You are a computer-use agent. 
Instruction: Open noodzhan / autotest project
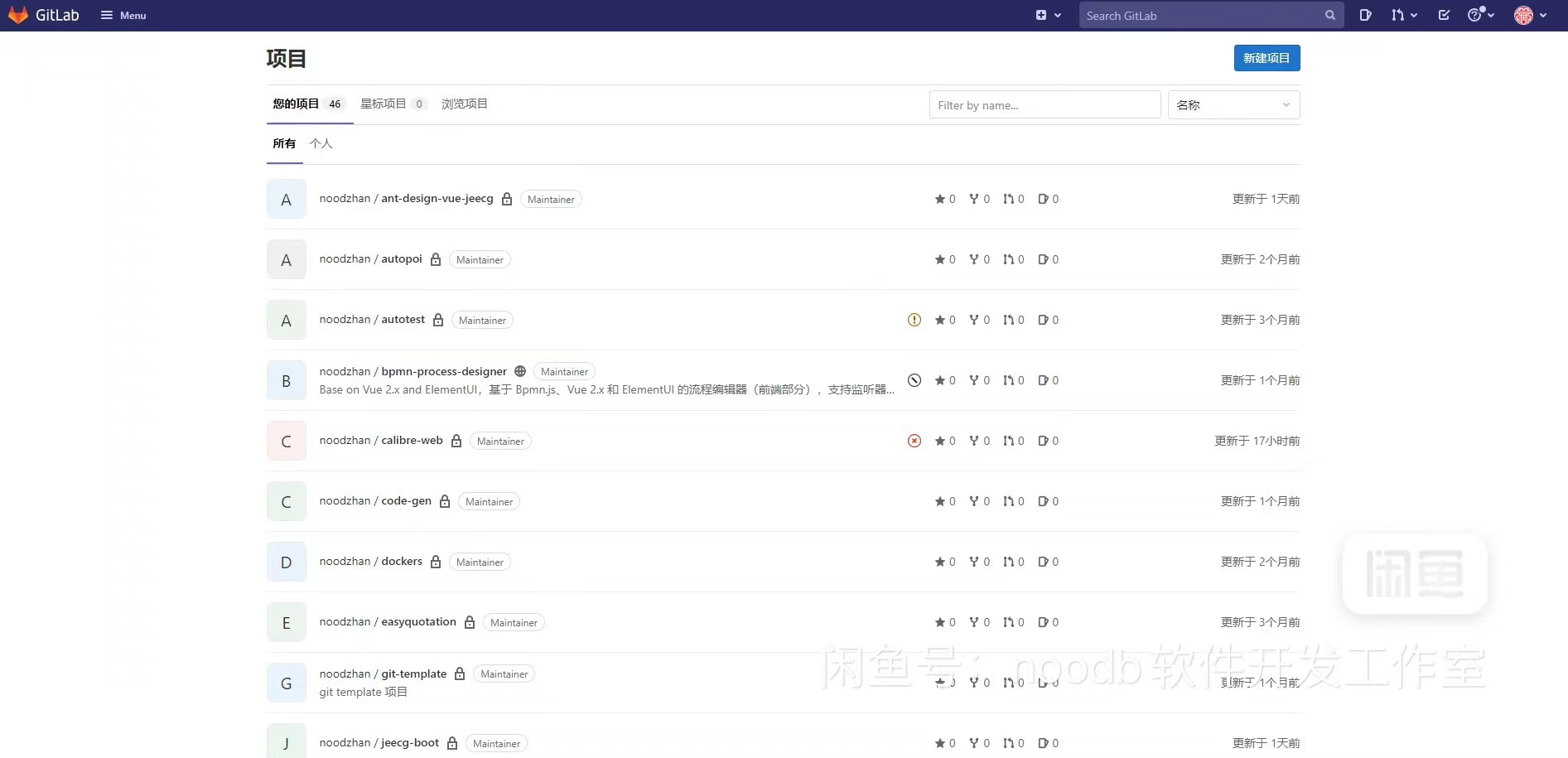[372, 320]
